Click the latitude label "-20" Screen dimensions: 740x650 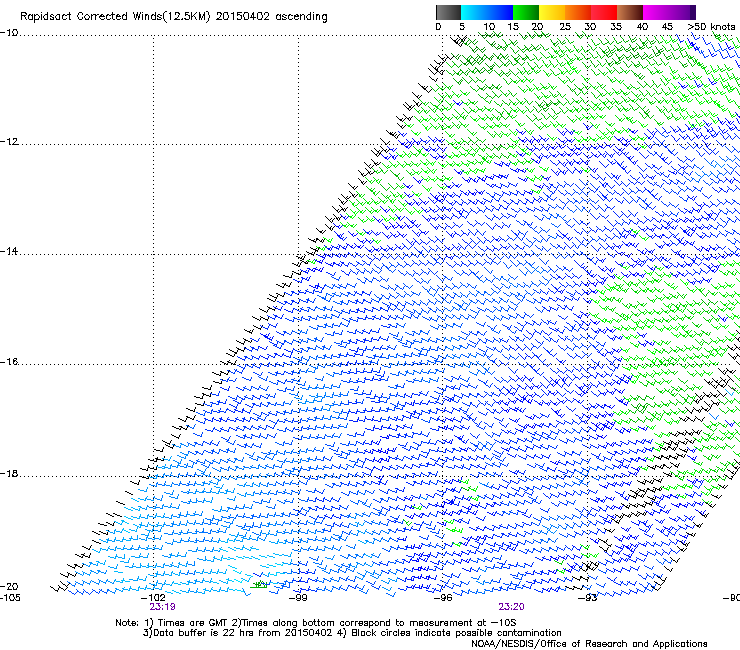[9, 586]
